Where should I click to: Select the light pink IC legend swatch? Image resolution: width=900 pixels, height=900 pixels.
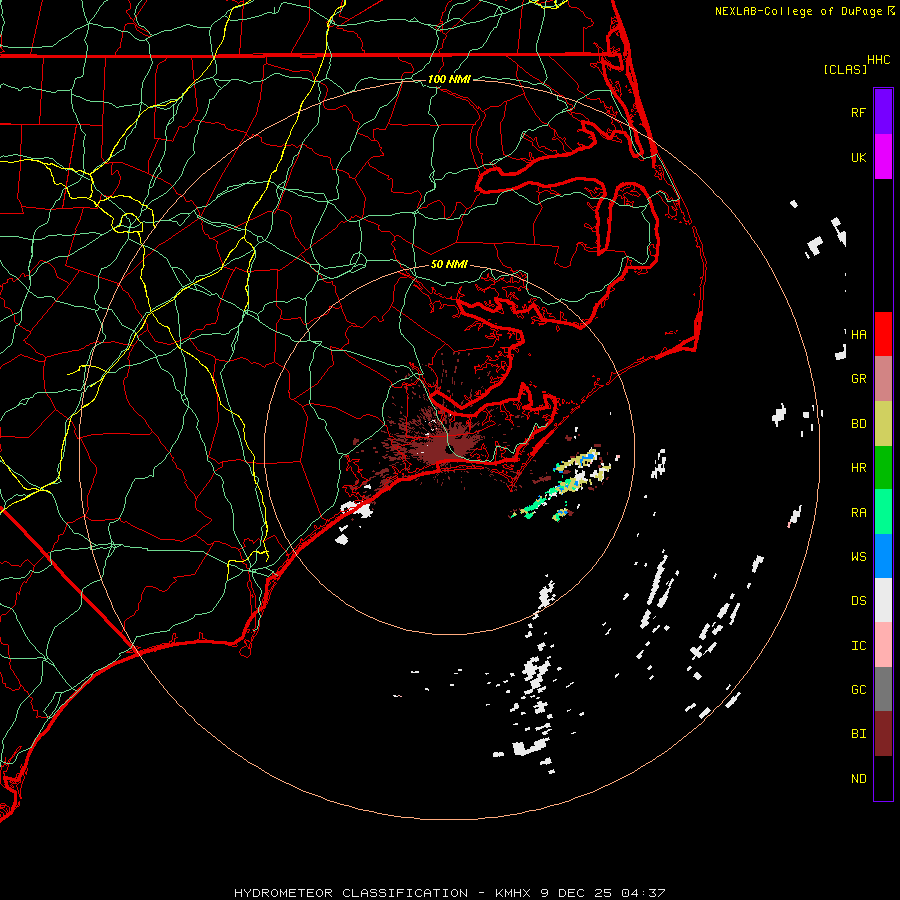(x=883, y=645)
